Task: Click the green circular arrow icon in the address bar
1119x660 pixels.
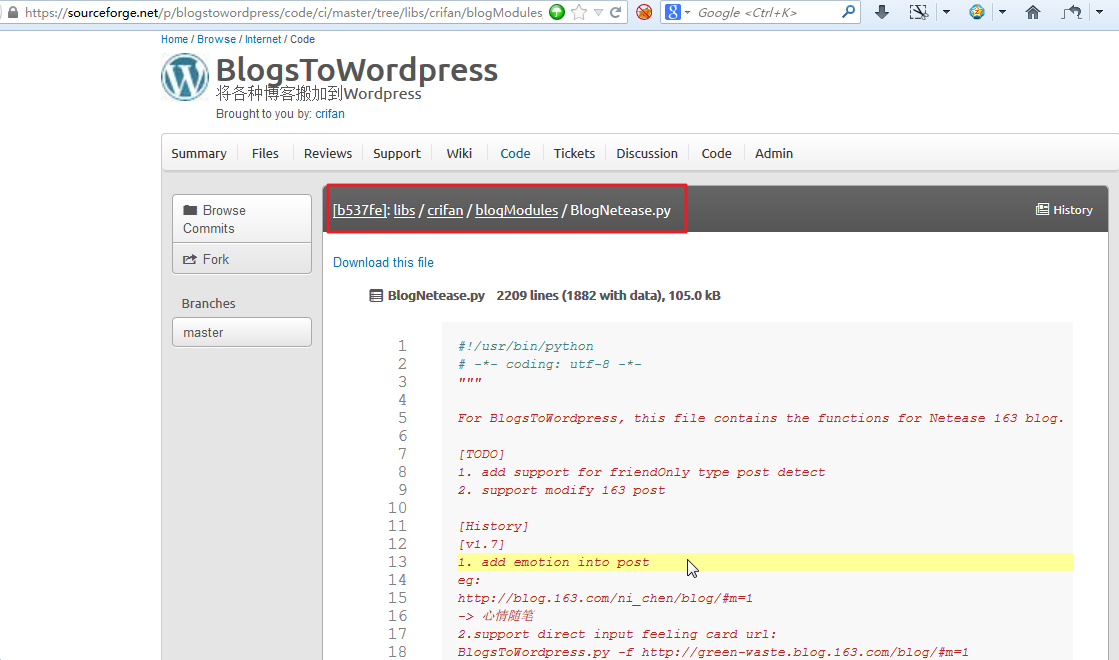Action: point(557,12)
